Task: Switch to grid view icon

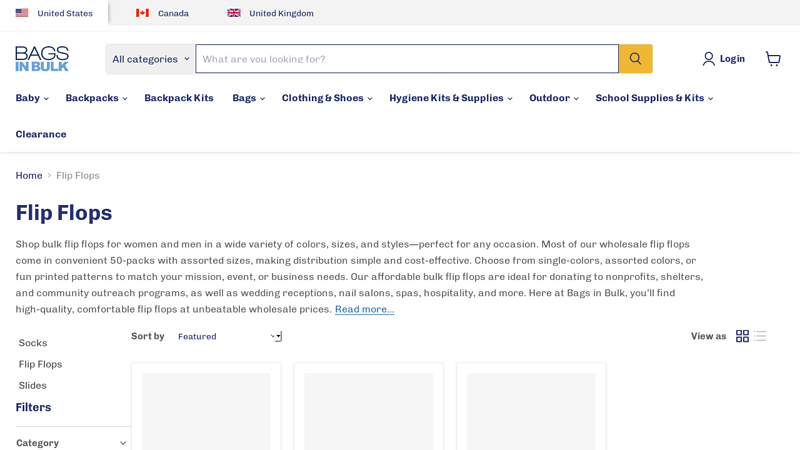Action: click(742, 336)
